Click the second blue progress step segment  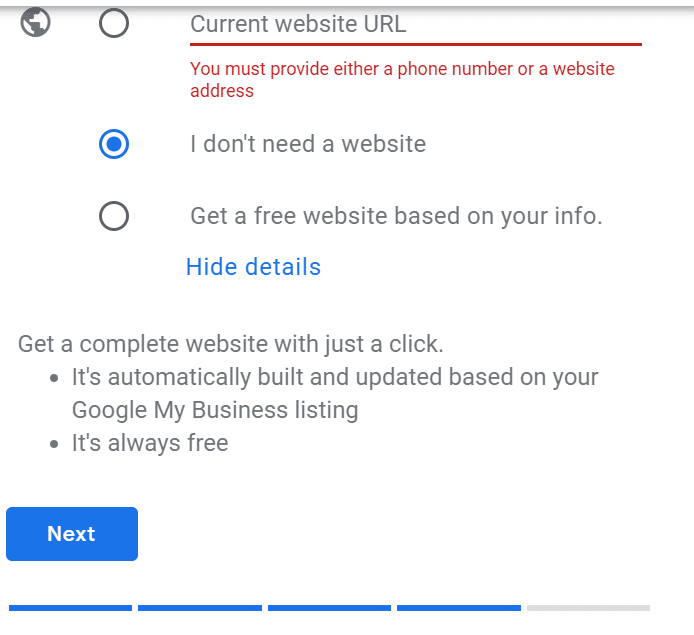200,608
